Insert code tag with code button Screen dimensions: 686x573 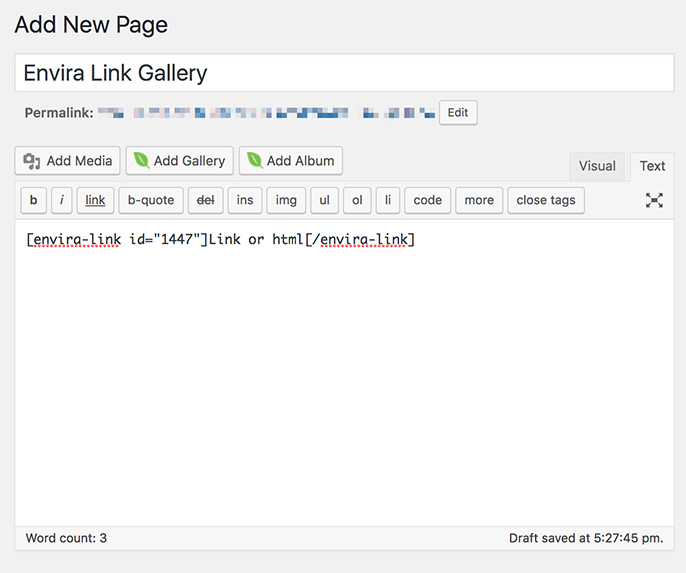click(x=427, y=200)
